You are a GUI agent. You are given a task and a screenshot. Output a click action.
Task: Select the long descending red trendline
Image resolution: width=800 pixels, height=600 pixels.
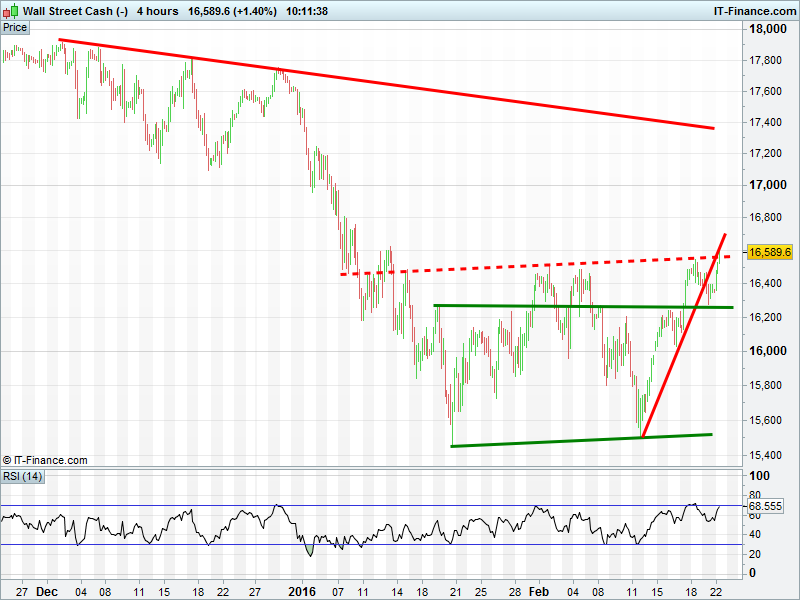[x=386, y=84]
